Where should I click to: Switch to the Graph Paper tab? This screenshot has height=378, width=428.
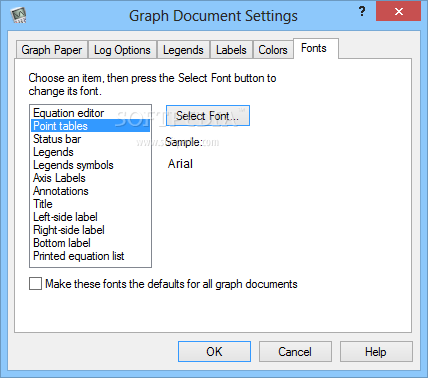(x=52, y=50)
